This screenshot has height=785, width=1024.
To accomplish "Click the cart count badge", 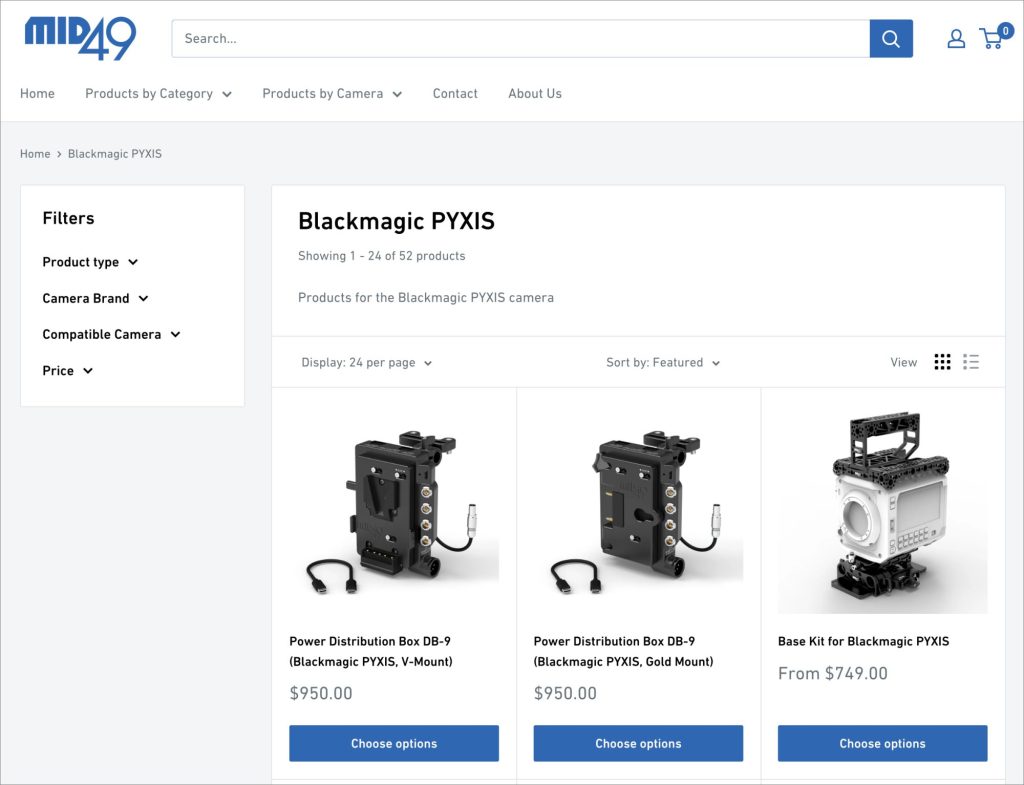I will pyautogui.click(x=1005, y=30).
